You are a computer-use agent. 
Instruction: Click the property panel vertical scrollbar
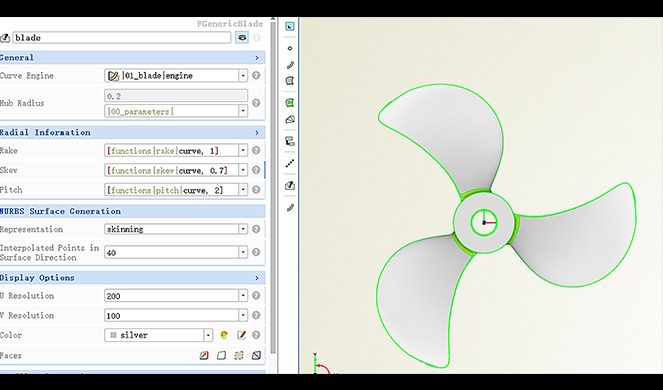(273, 186)
